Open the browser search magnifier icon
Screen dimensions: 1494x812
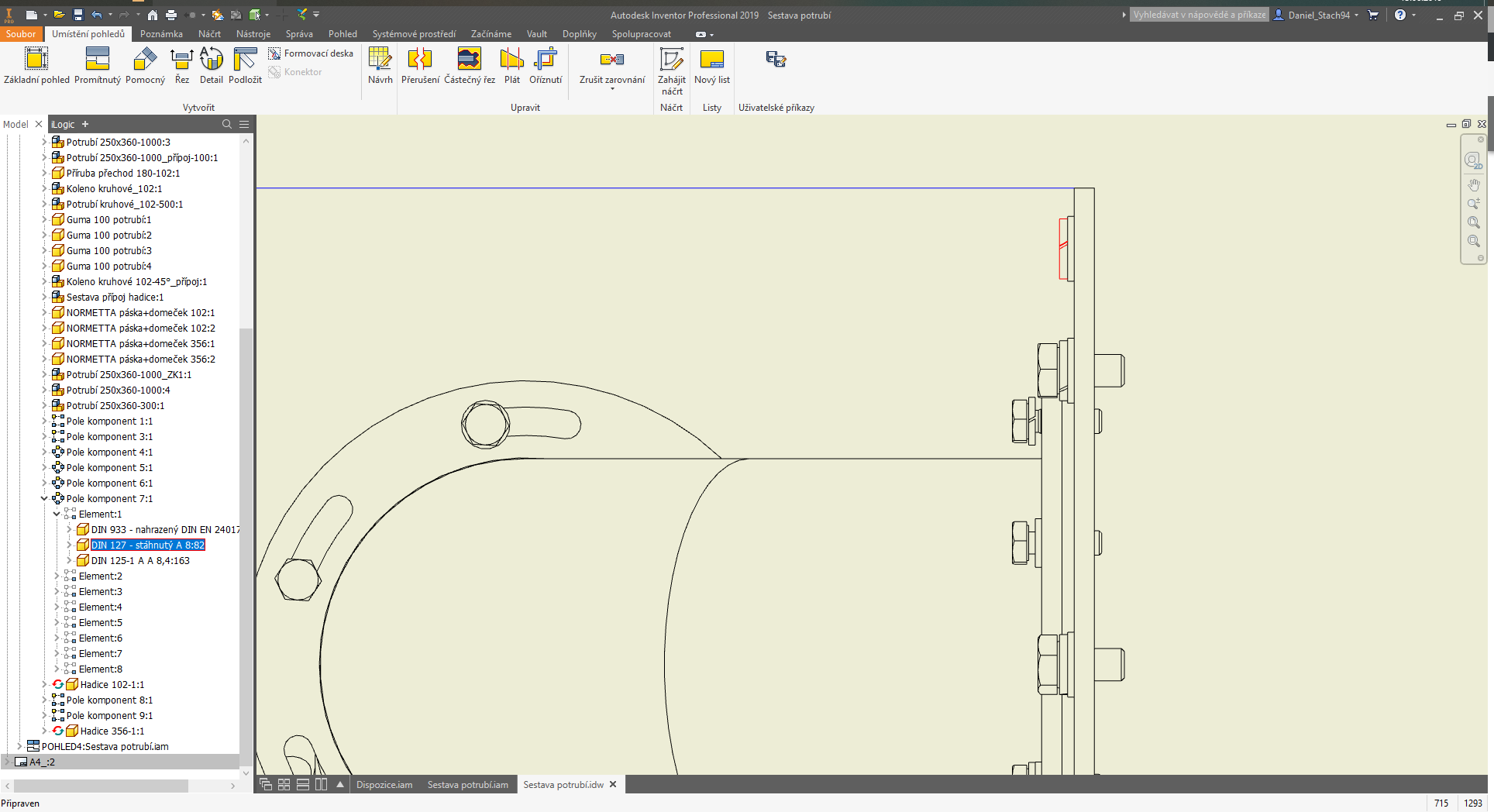227,124
